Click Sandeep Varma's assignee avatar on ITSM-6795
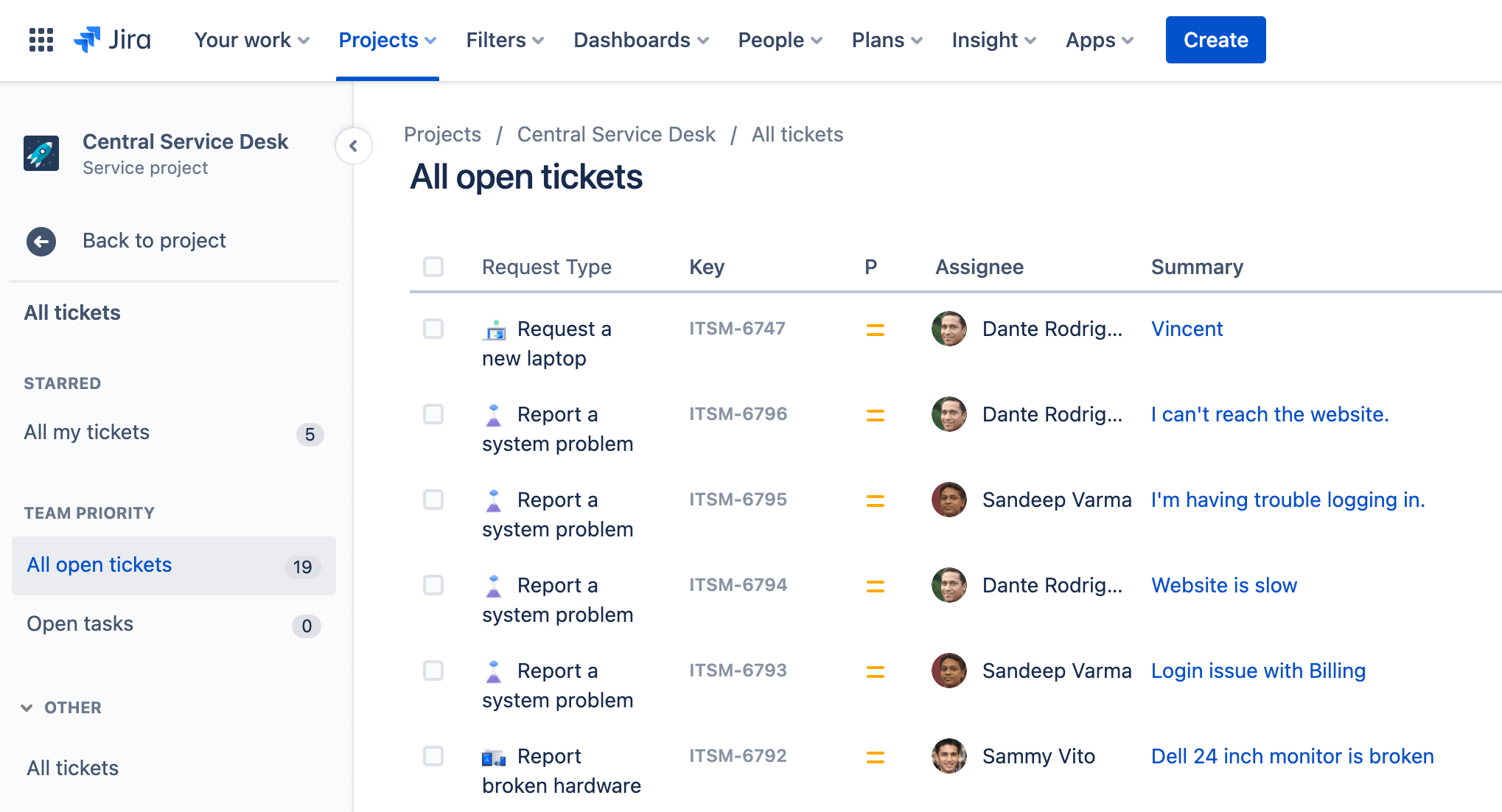Screen dimensions: 1502x812 point(950,500)
